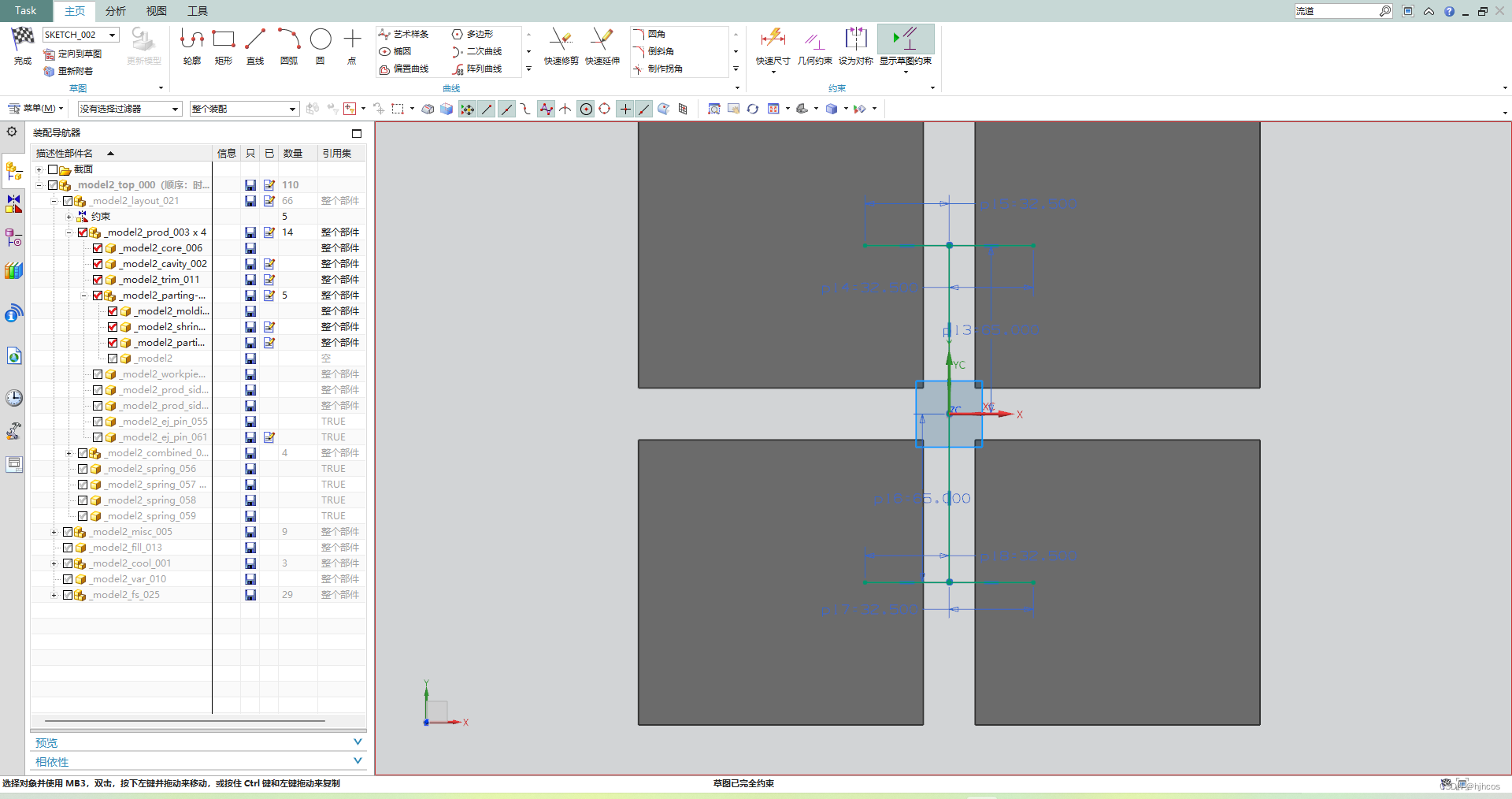Toggle checkbox for _model2_layout_021
This screenshot has height=799, width=1512.
pos(68,201)
